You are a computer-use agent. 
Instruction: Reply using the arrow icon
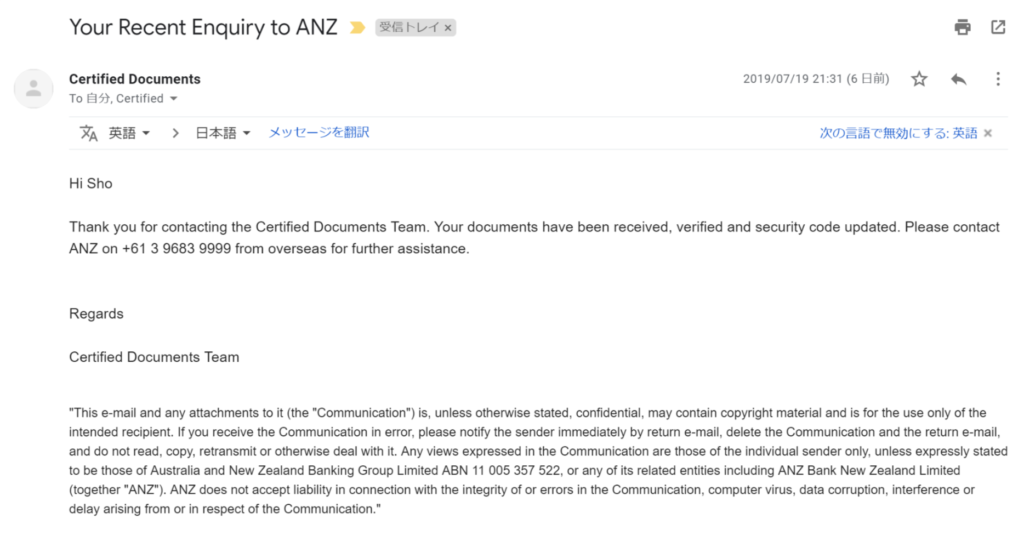click(x=958, y=79)
